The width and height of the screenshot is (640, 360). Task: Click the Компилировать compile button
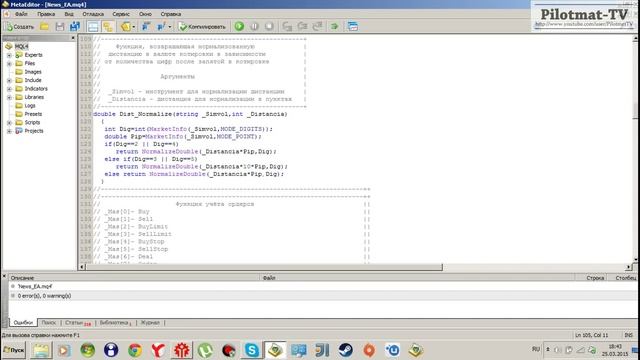[202, 27]
